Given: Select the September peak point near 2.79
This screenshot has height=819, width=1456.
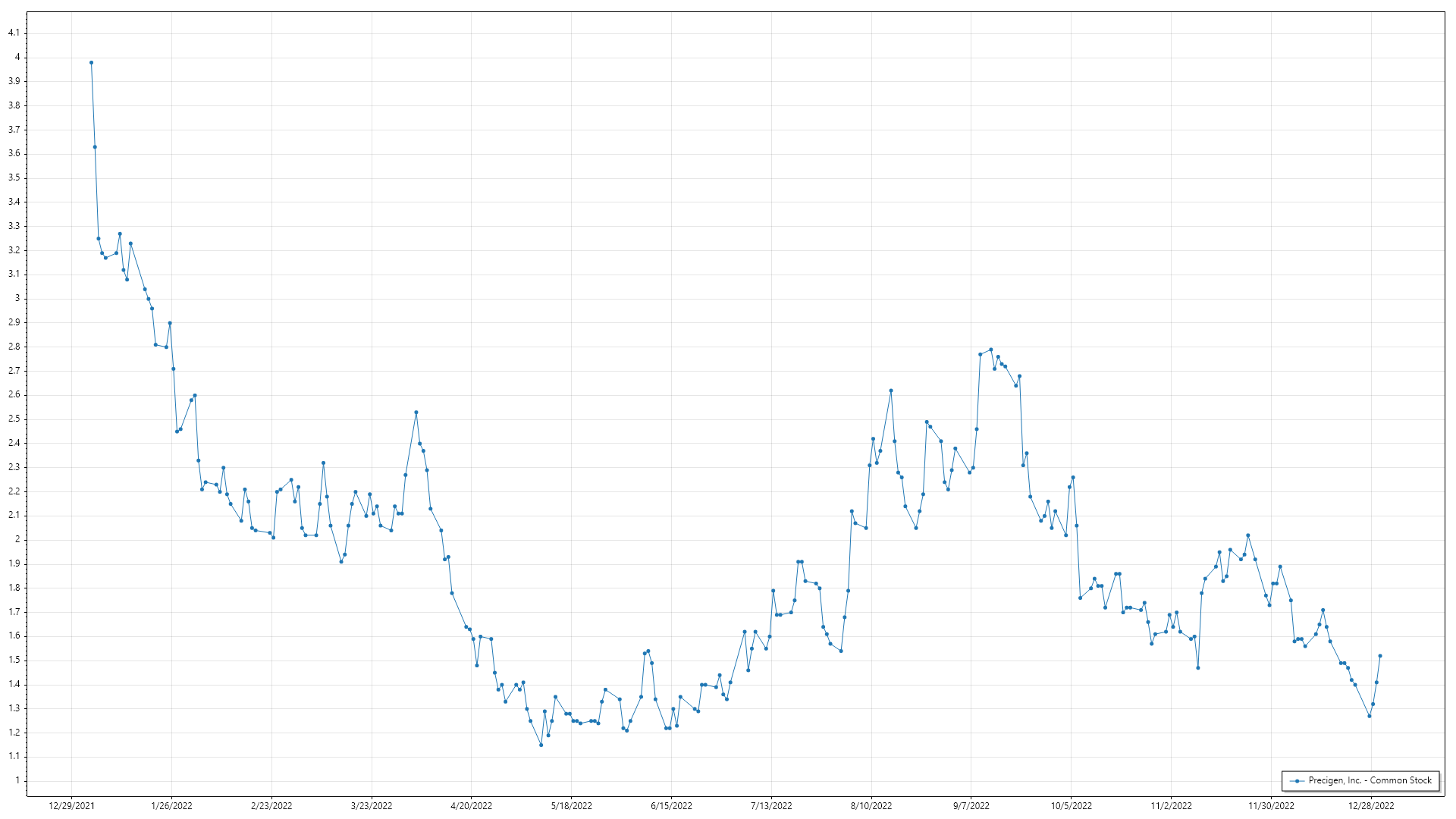Looking at the screenshot, I should [990, 350].
